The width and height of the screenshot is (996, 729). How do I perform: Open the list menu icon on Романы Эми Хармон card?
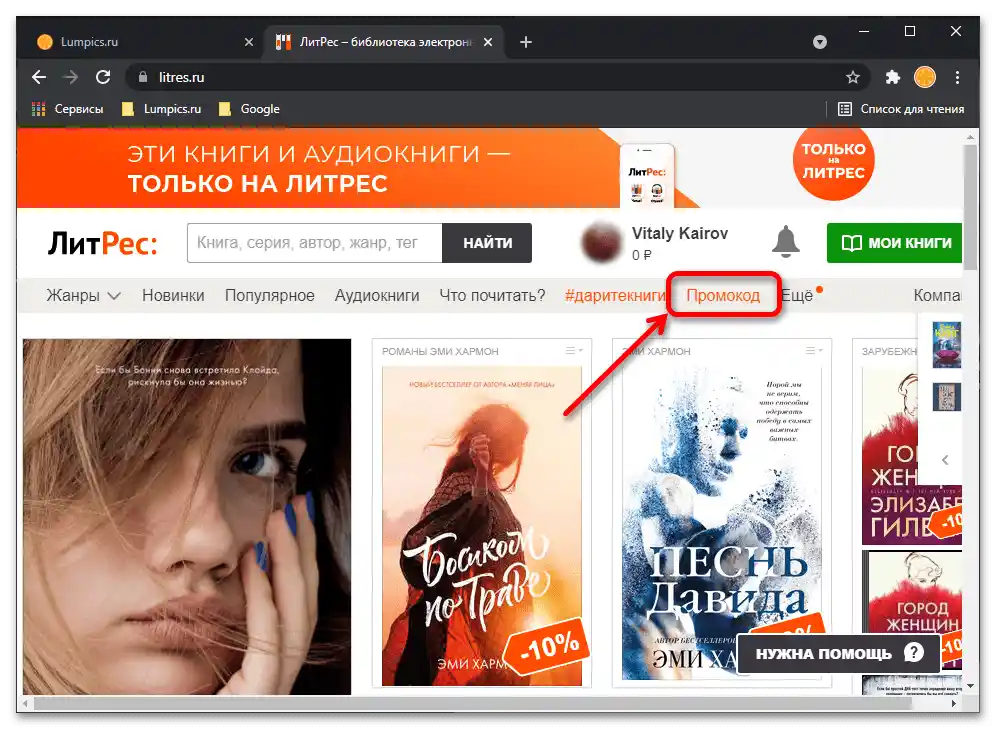574,351
